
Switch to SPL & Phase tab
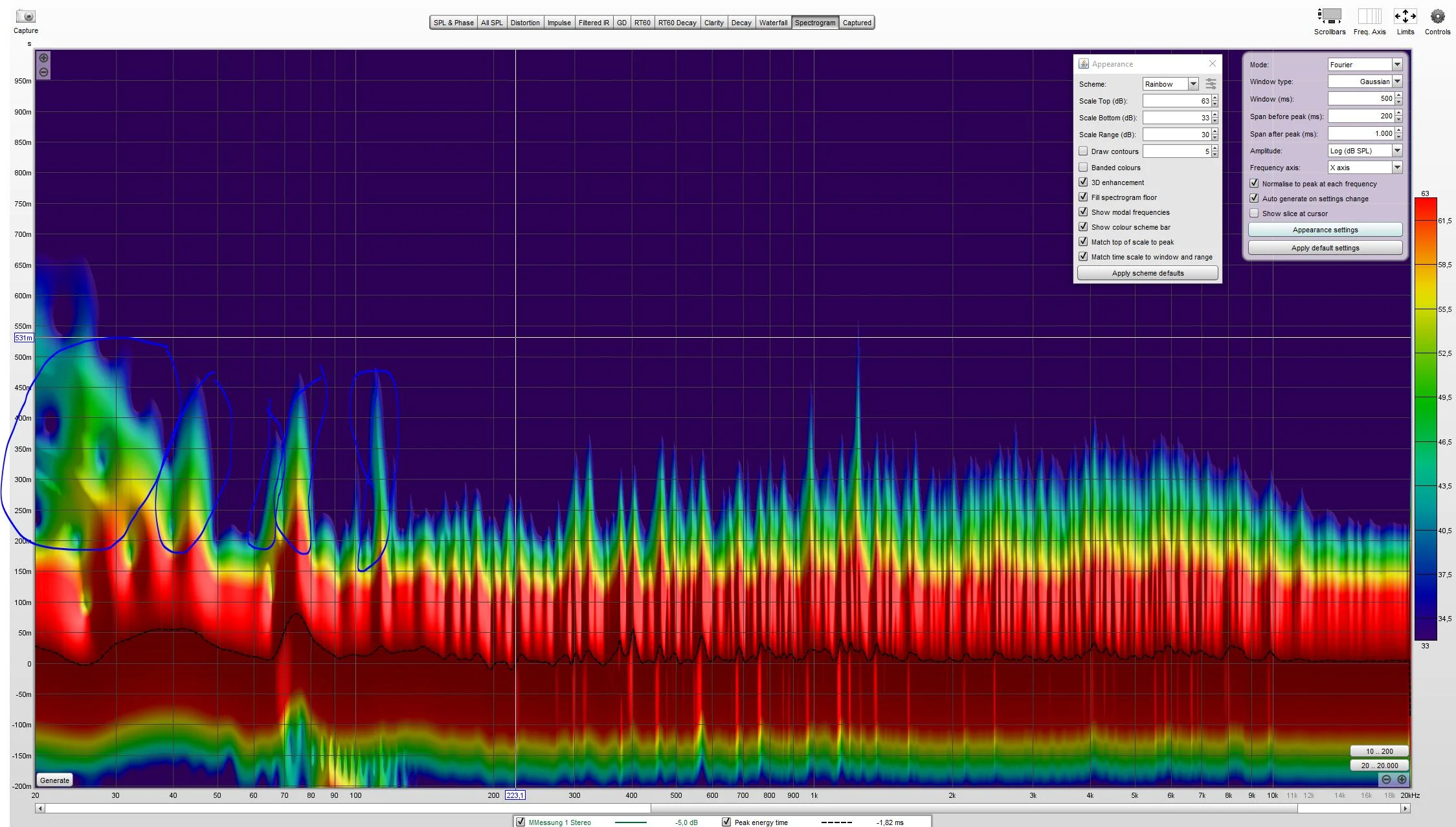tap(453, 23)
